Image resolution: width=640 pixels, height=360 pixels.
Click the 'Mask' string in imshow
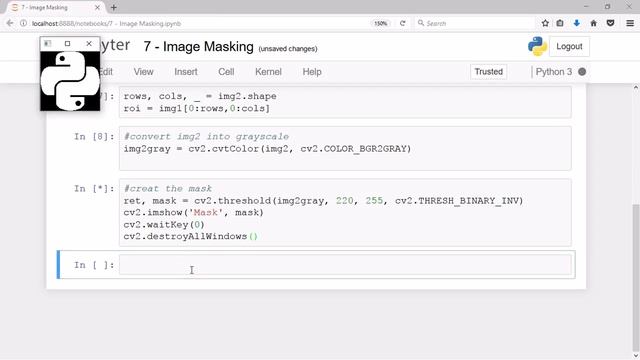click(x=205, y=213)
